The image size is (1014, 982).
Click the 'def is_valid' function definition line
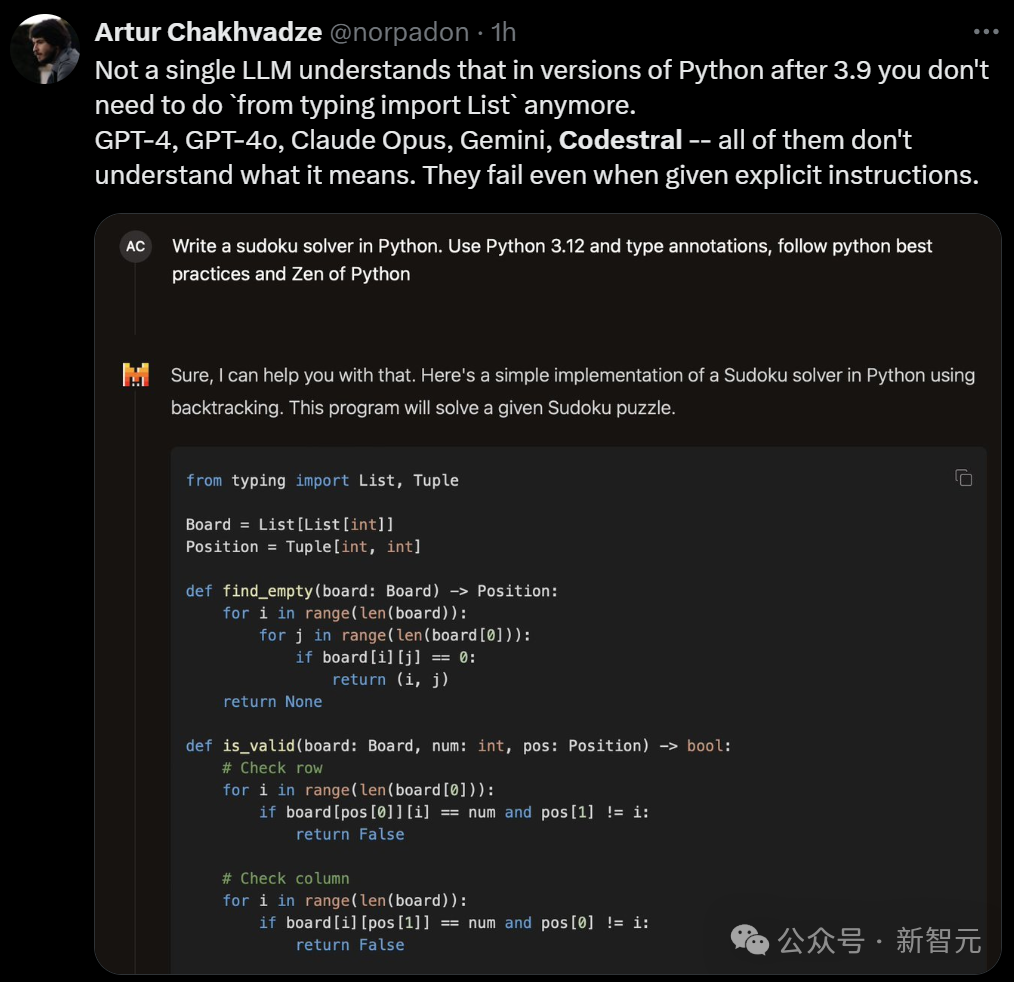[458, 746]
